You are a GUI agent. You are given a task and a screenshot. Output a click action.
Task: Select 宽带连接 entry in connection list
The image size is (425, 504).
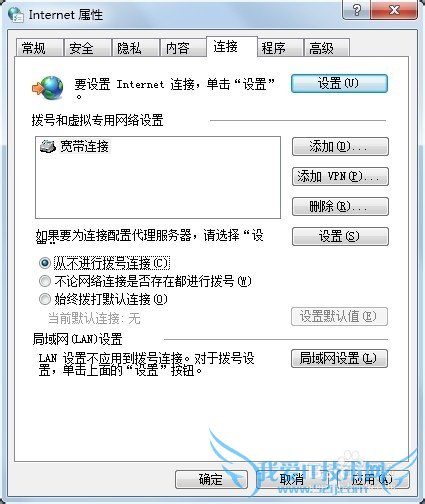[74, 146]
